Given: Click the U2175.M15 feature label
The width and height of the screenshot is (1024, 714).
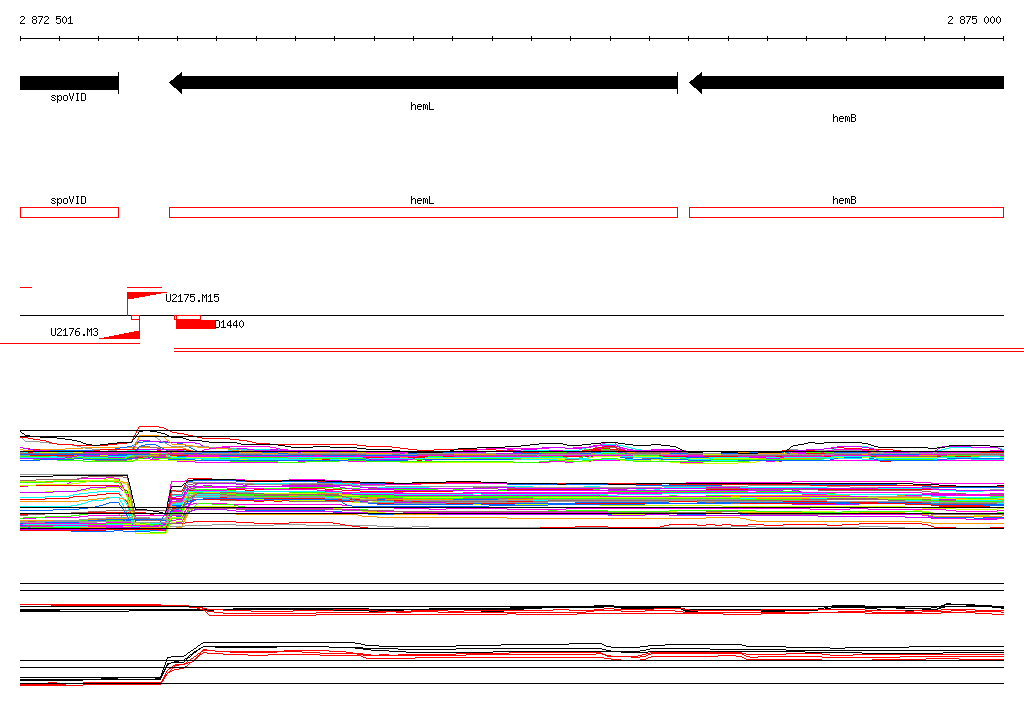Looking at the screenshot, I should tap(192, 299).
